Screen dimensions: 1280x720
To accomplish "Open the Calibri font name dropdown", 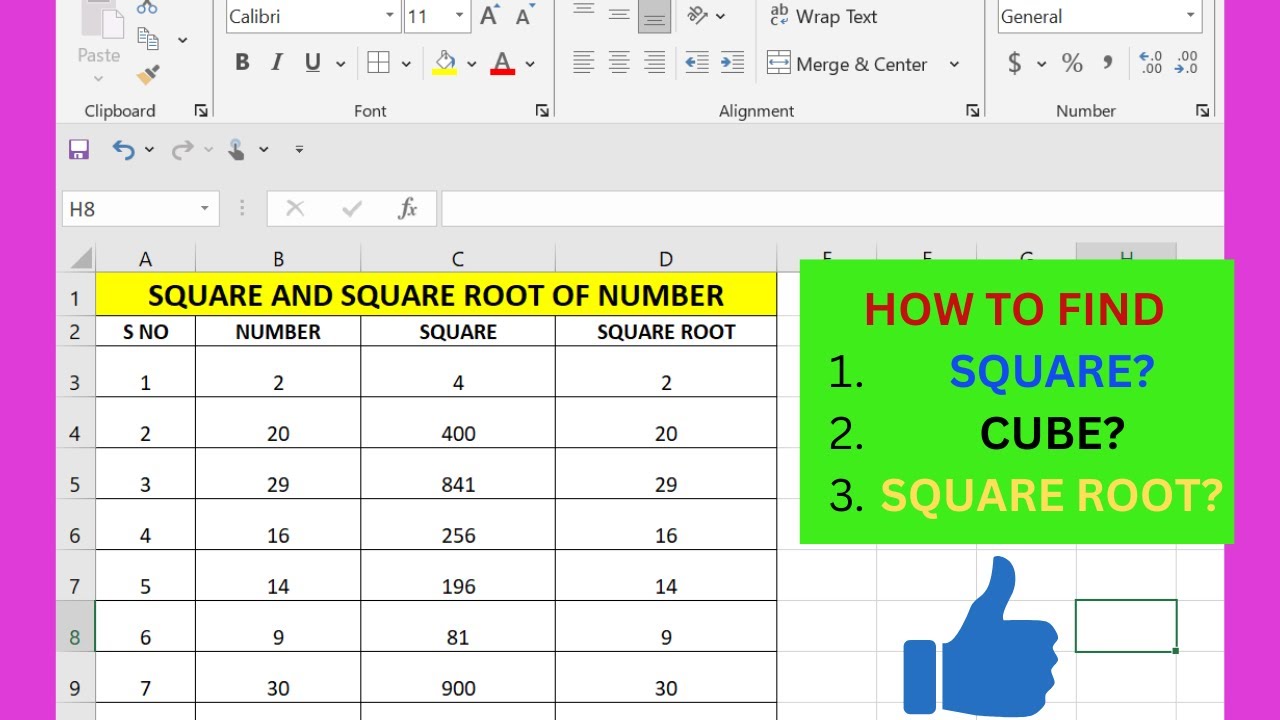I will click(x=390, y=16).
